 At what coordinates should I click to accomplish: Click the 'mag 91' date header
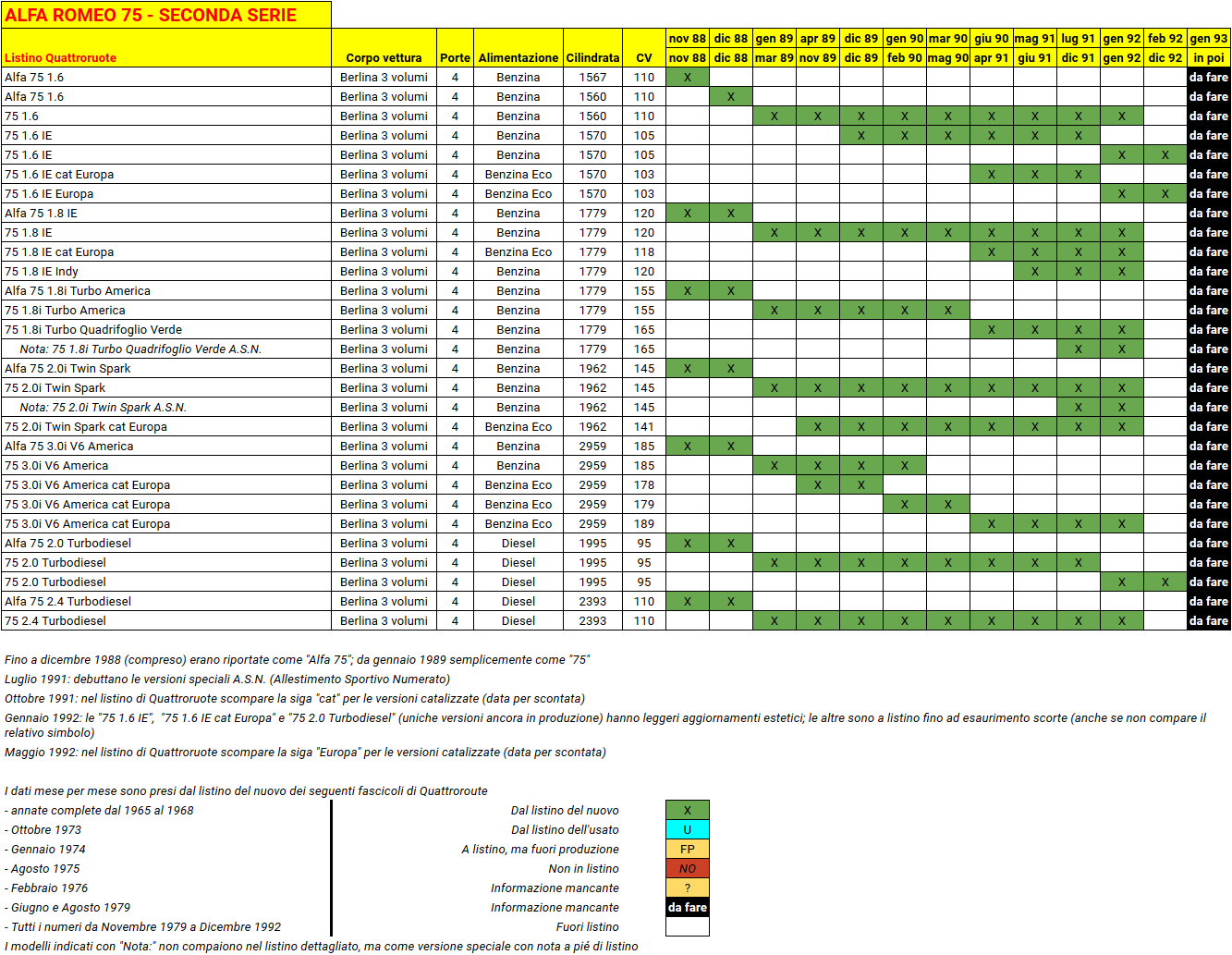click(x=1035, y=38)
